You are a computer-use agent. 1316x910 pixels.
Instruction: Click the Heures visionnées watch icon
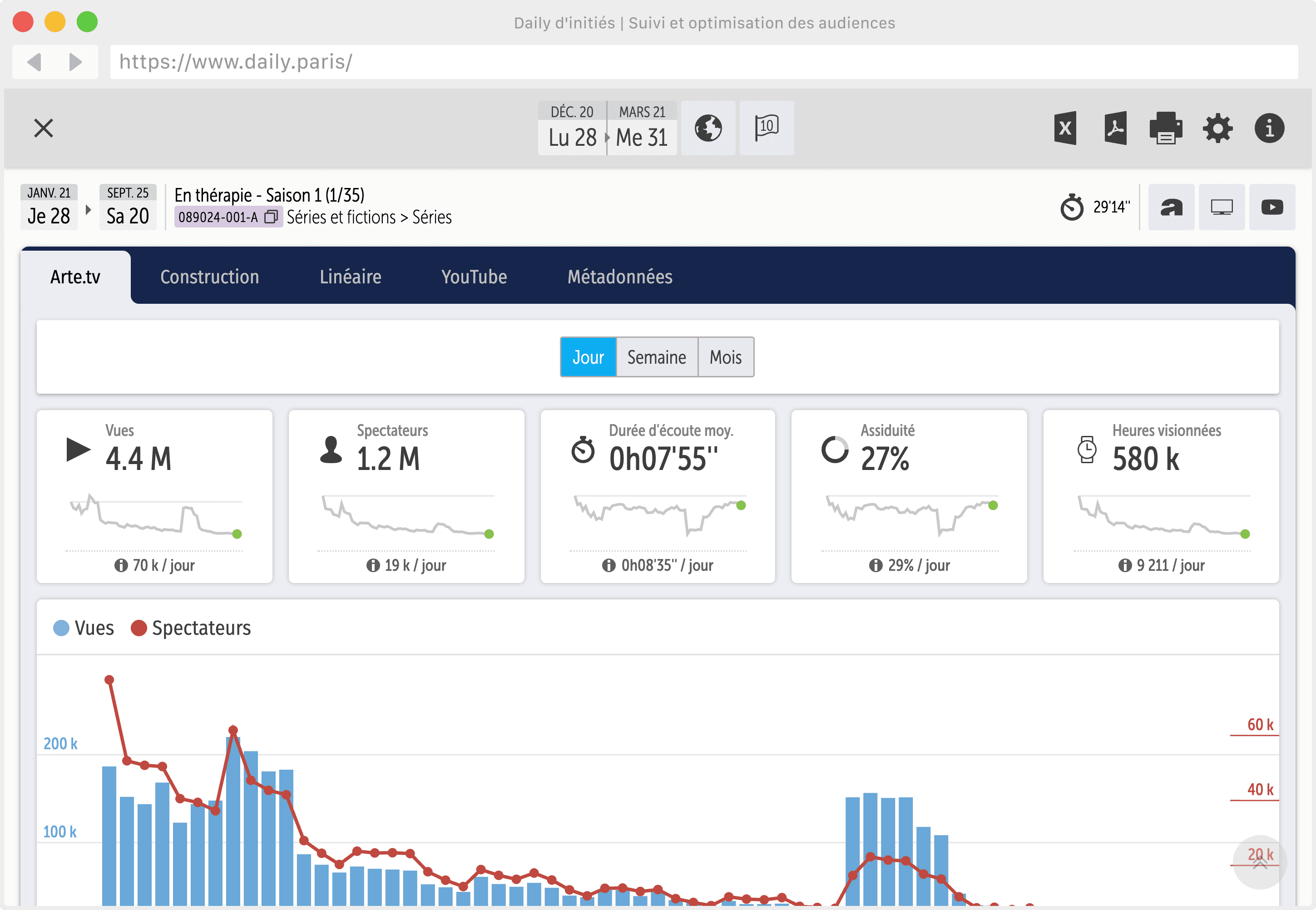(1087, 449)
